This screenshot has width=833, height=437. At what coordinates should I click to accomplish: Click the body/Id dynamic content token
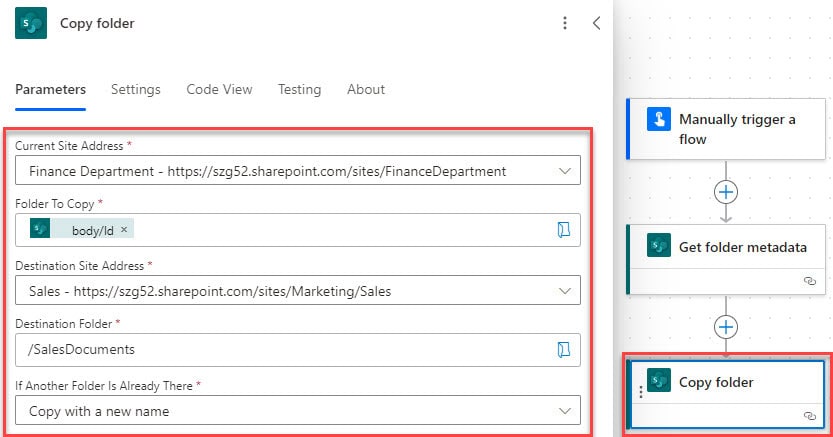coord(82,229)
